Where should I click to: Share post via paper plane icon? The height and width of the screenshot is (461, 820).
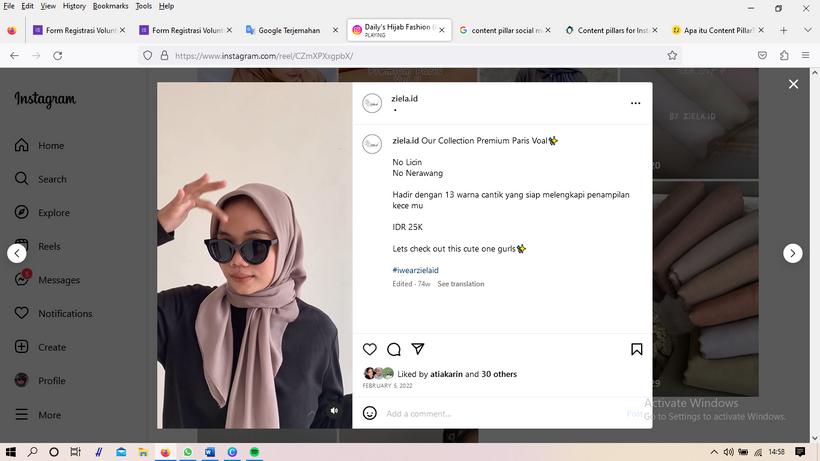click(417, 349)
